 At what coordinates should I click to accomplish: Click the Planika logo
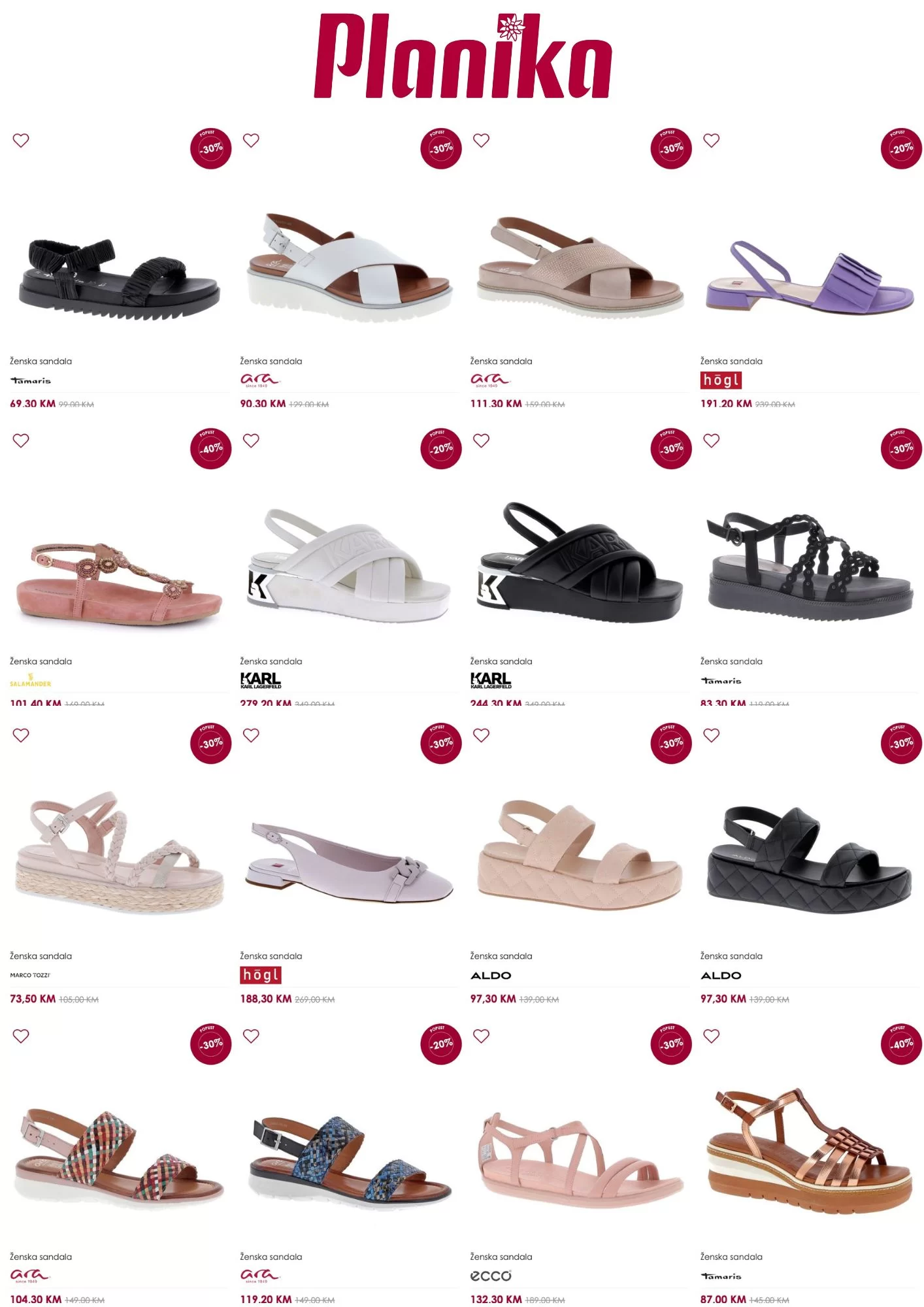(462, 56)
